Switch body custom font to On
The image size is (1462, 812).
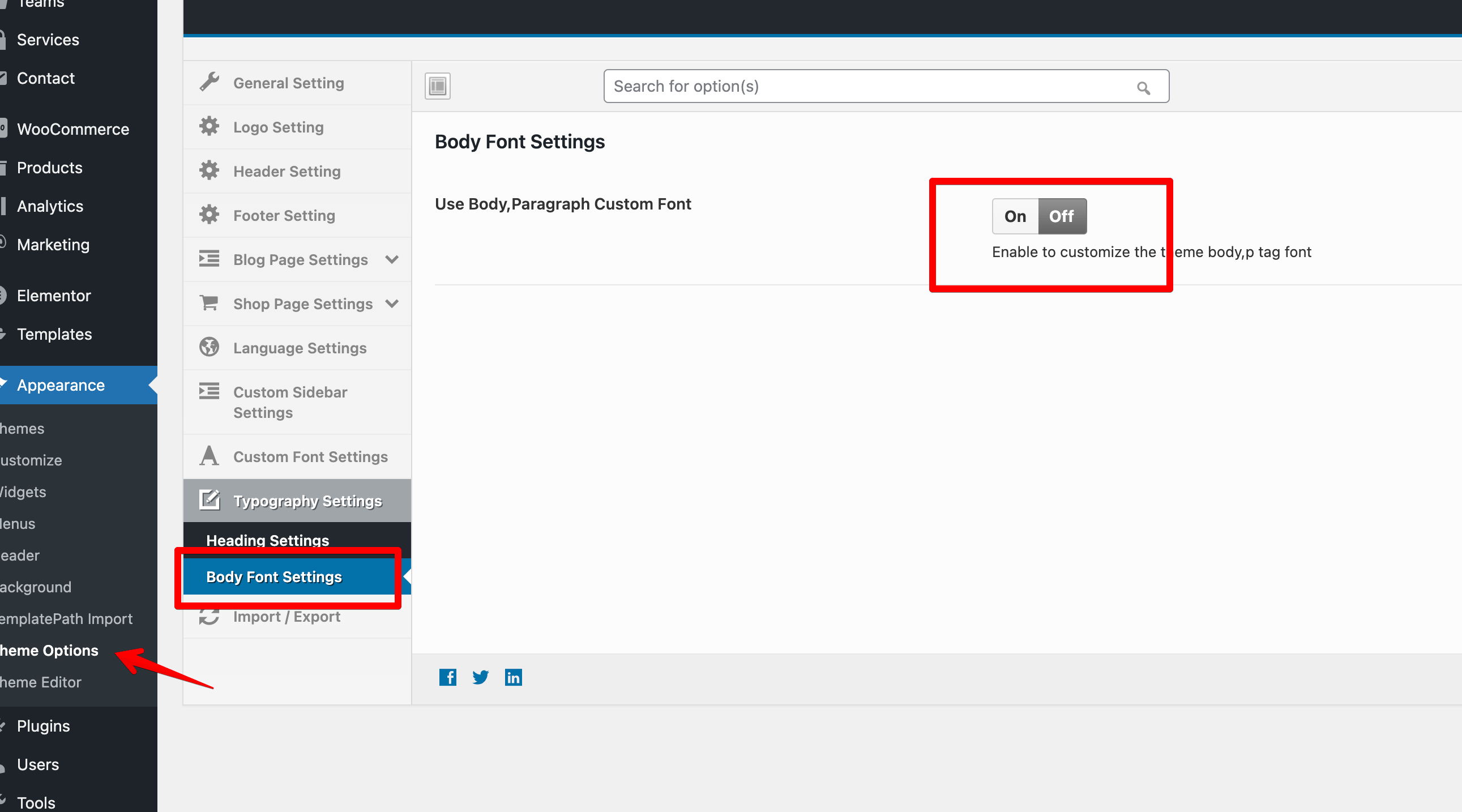[1015, 216]
